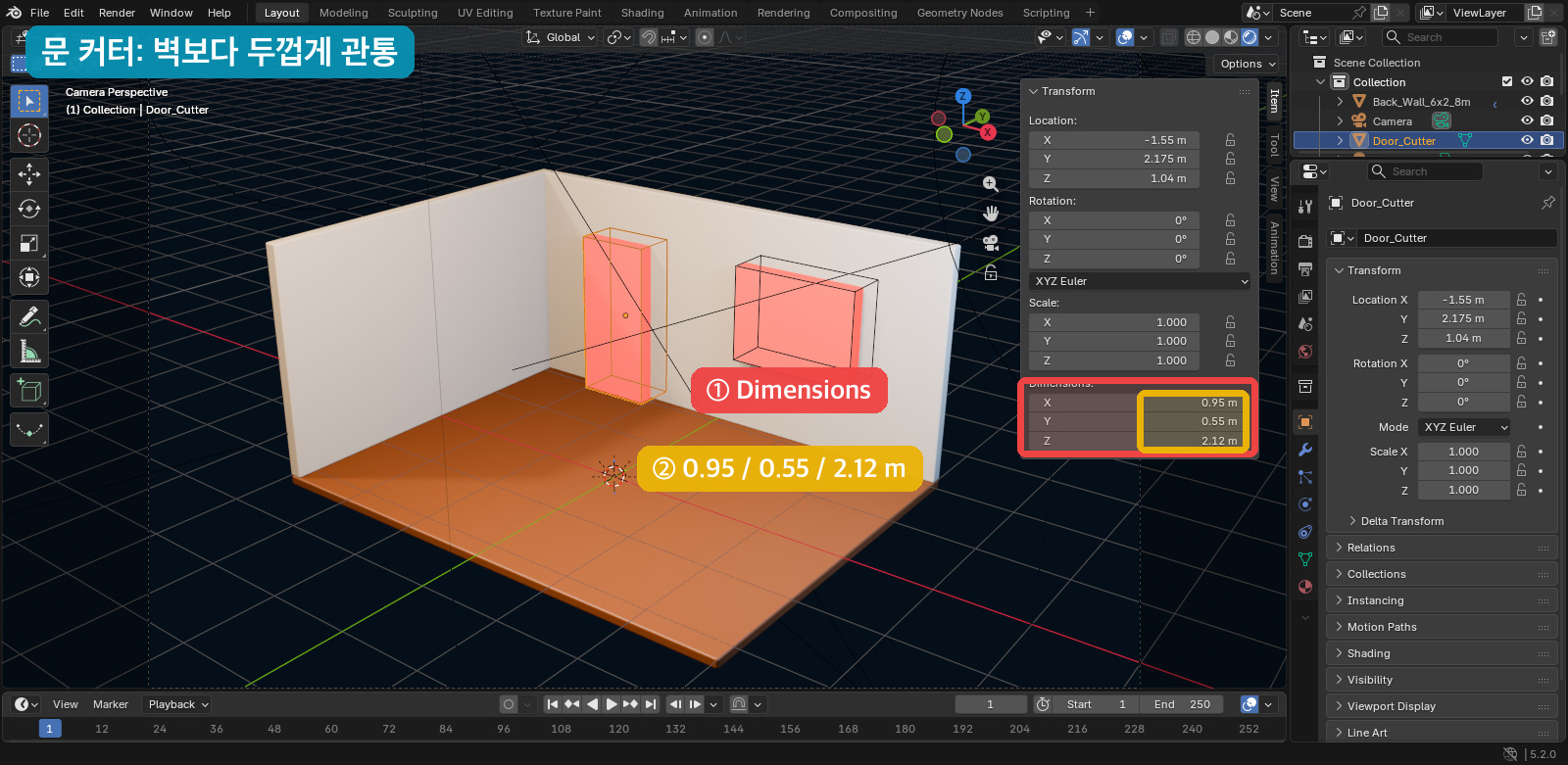
Task: Open the Object Data properties tab
Action: 1305,558
